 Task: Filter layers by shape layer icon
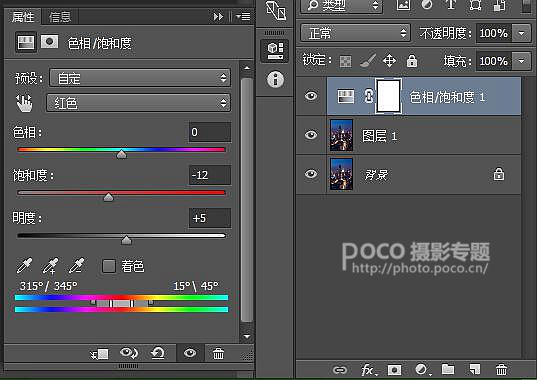475,5
